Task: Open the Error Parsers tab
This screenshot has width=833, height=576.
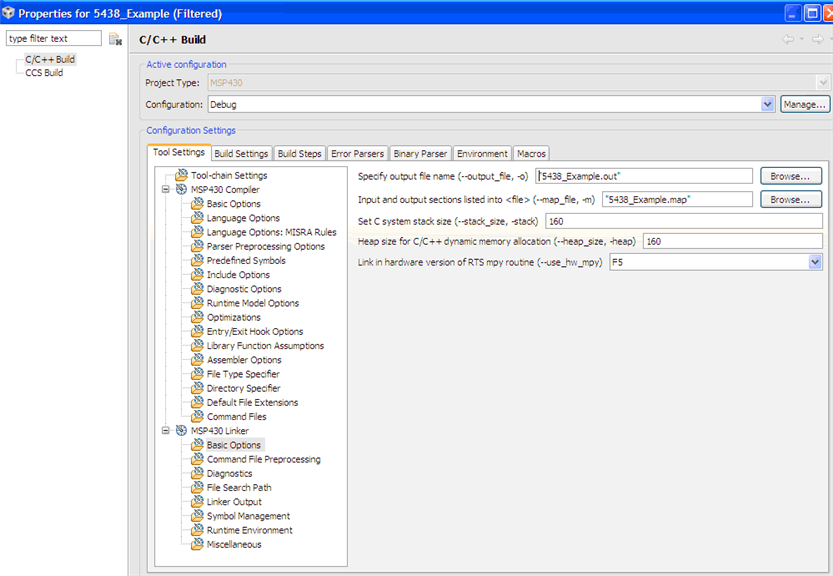Action: click(358, 154)
